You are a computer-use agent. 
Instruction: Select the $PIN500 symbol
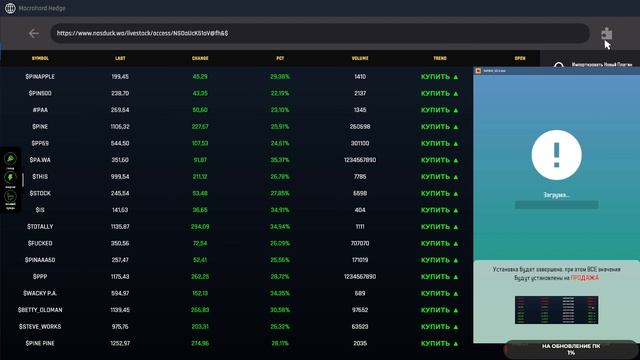tap(40, 93)
